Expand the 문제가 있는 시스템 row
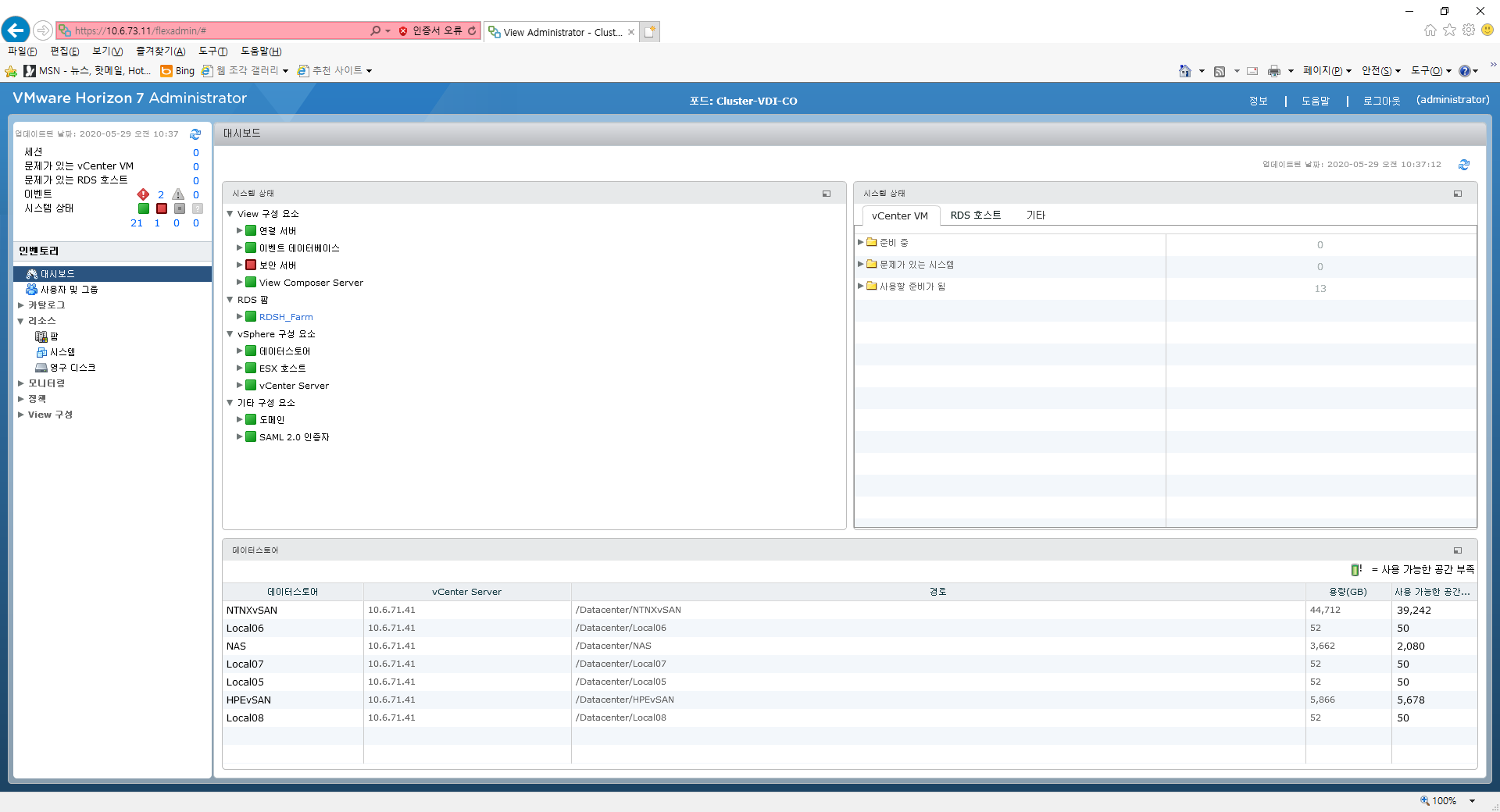This screenshot has width=1500, height=812. coord(861,264)
